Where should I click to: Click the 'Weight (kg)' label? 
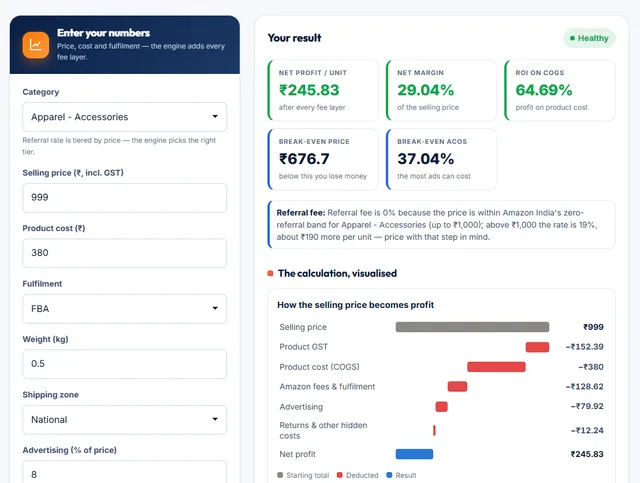coord(45,339)
